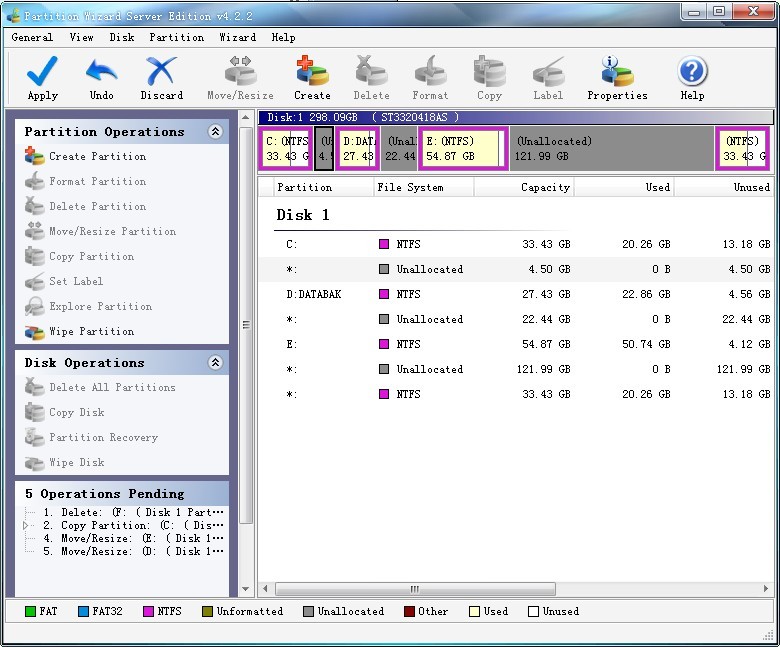Discard all pending changes

coord(161,71)
